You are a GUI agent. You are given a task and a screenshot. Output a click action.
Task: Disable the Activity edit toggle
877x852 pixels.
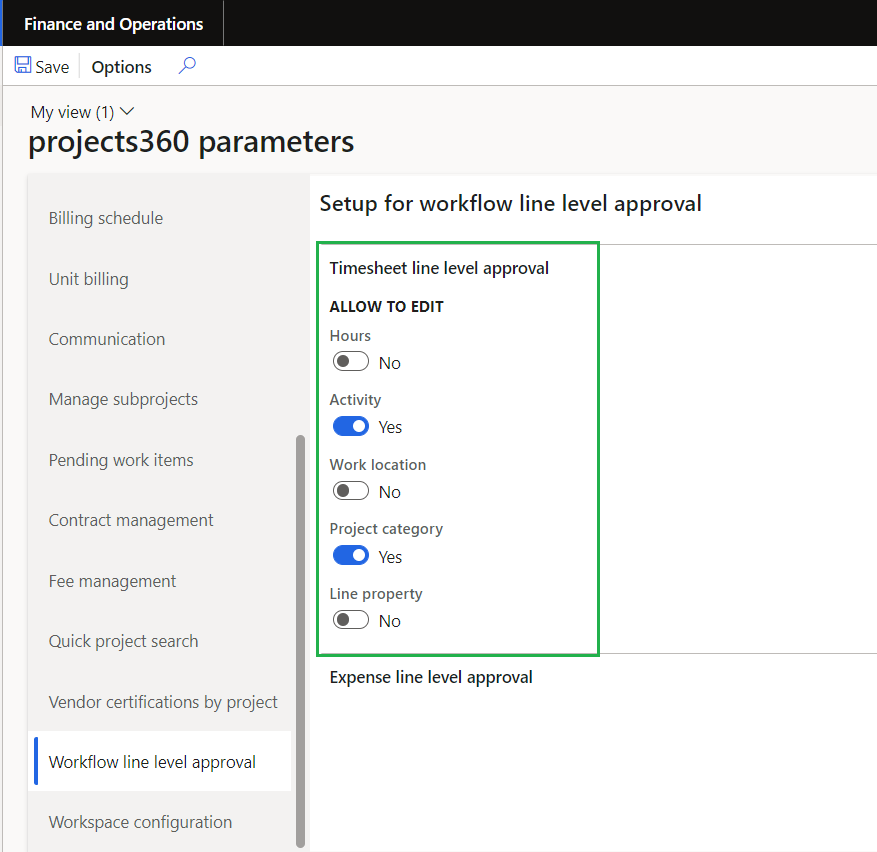pyautogui.click(x=351, y=427)
